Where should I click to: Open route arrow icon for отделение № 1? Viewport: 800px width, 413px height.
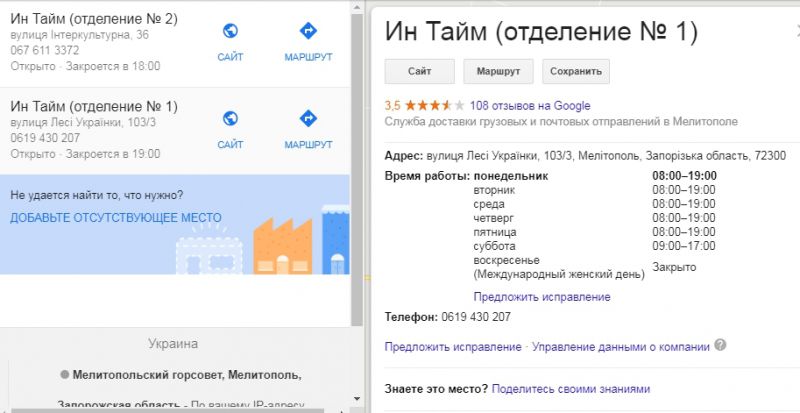click(308, 118)
